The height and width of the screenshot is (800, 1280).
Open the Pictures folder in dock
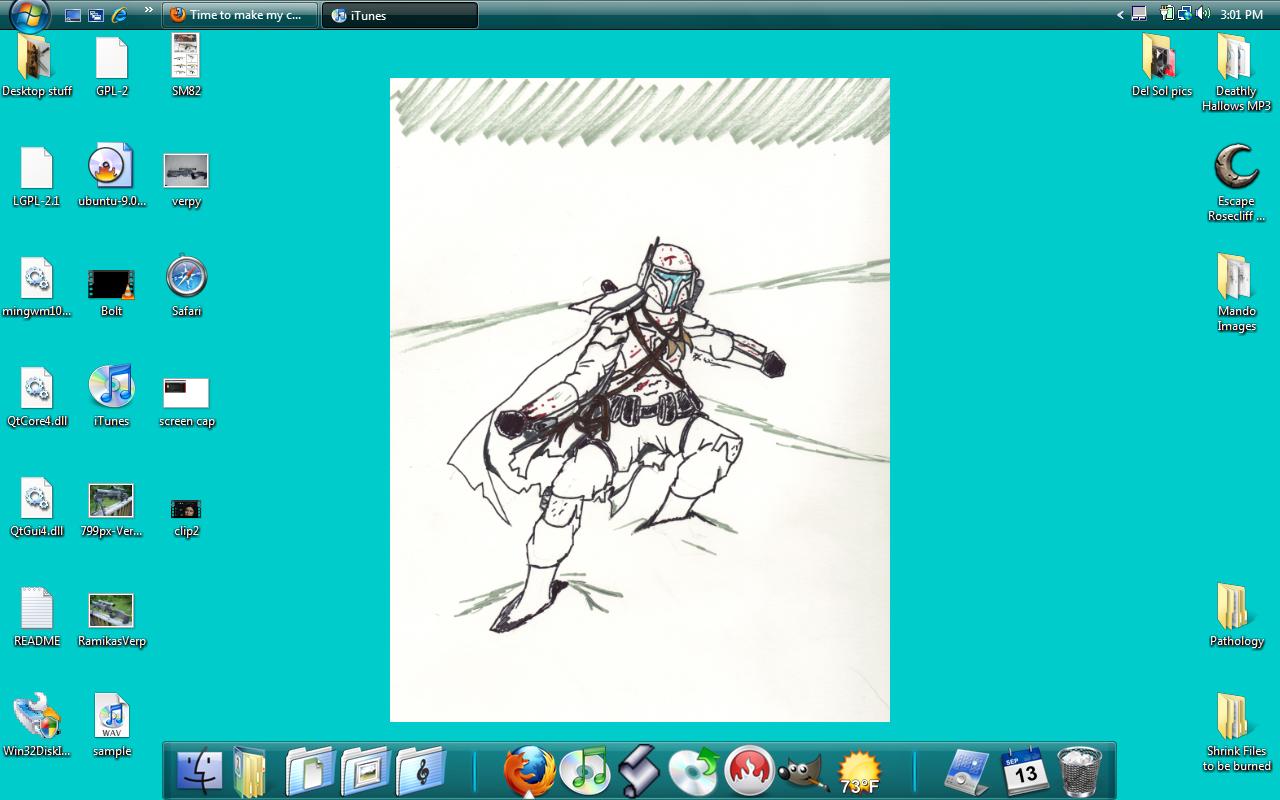coord(364,771)
